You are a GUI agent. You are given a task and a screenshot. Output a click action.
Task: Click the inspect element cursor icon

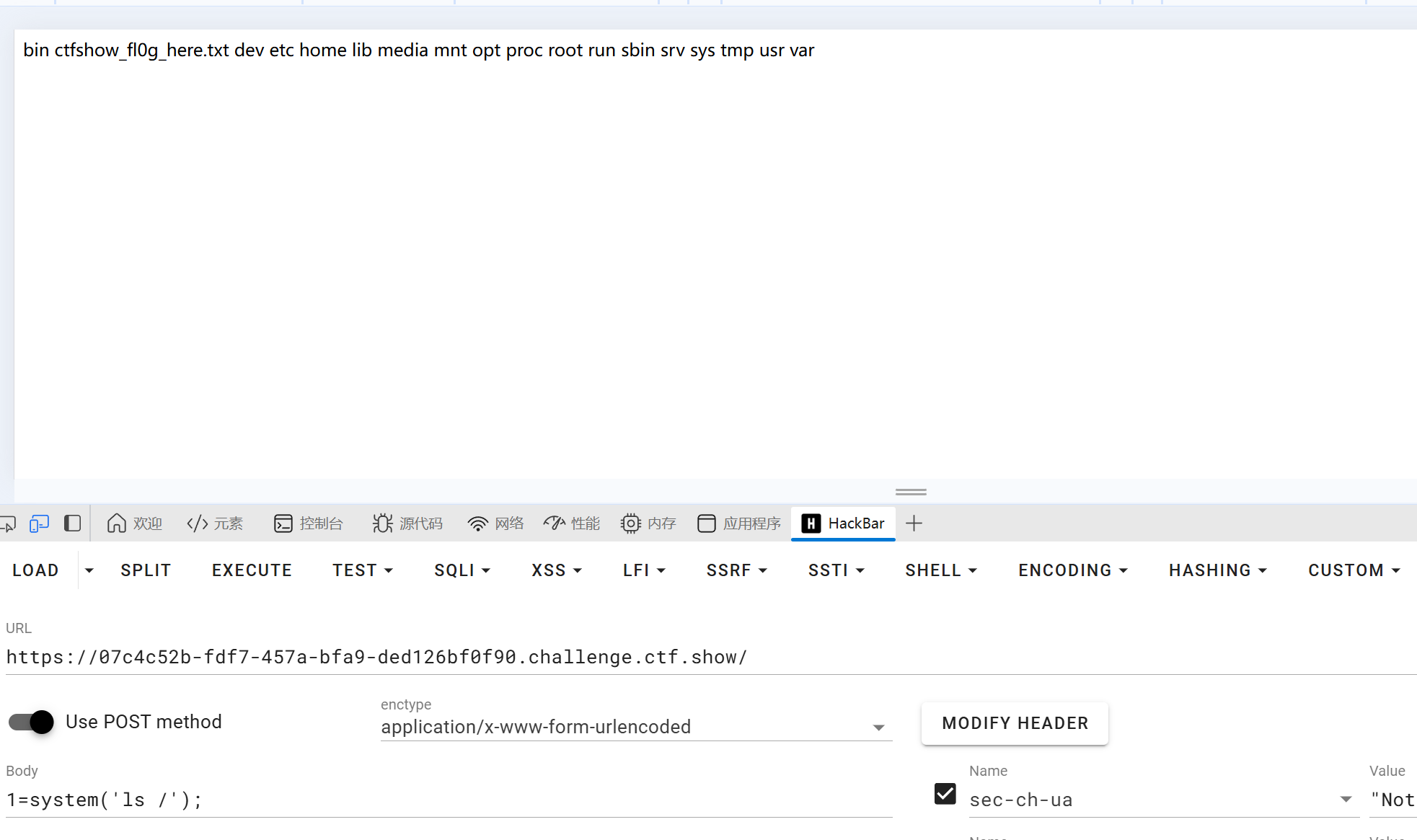7,523
